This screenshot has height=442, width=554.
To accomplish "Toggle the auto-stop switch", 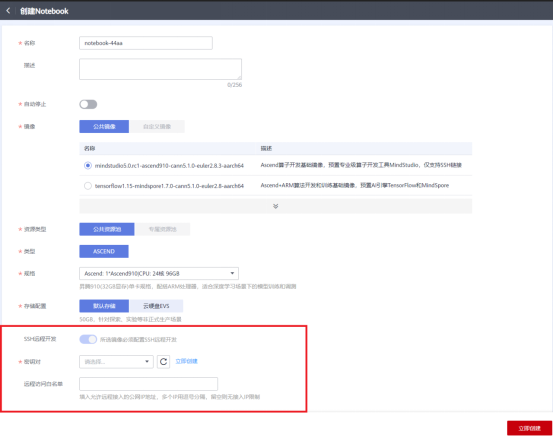I will point(88,104).
